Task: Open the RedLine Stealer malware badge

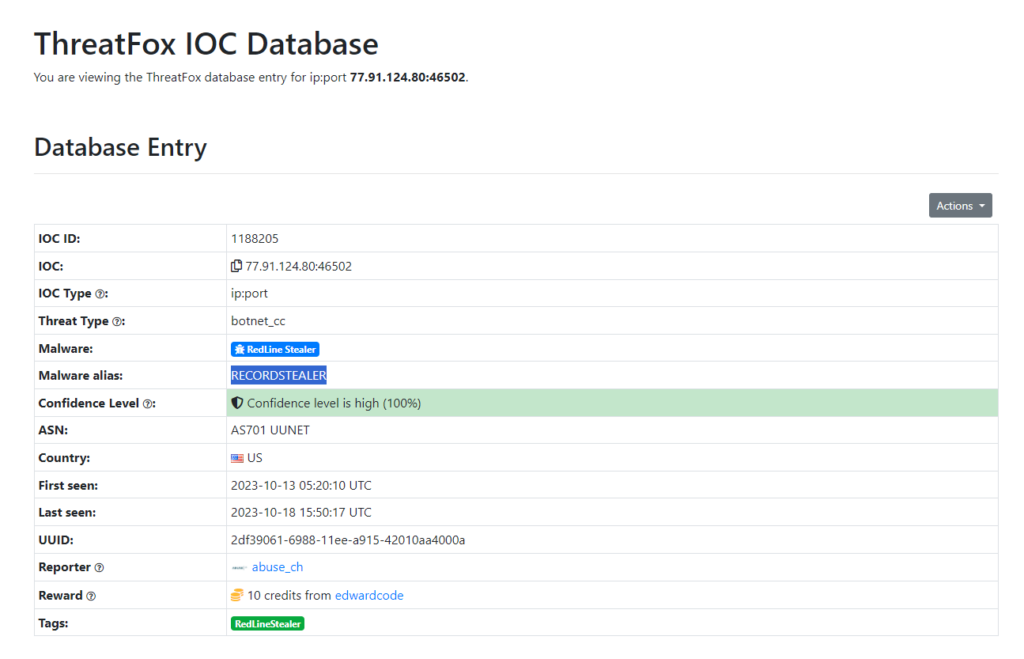Action: click(x=275, y=349)
